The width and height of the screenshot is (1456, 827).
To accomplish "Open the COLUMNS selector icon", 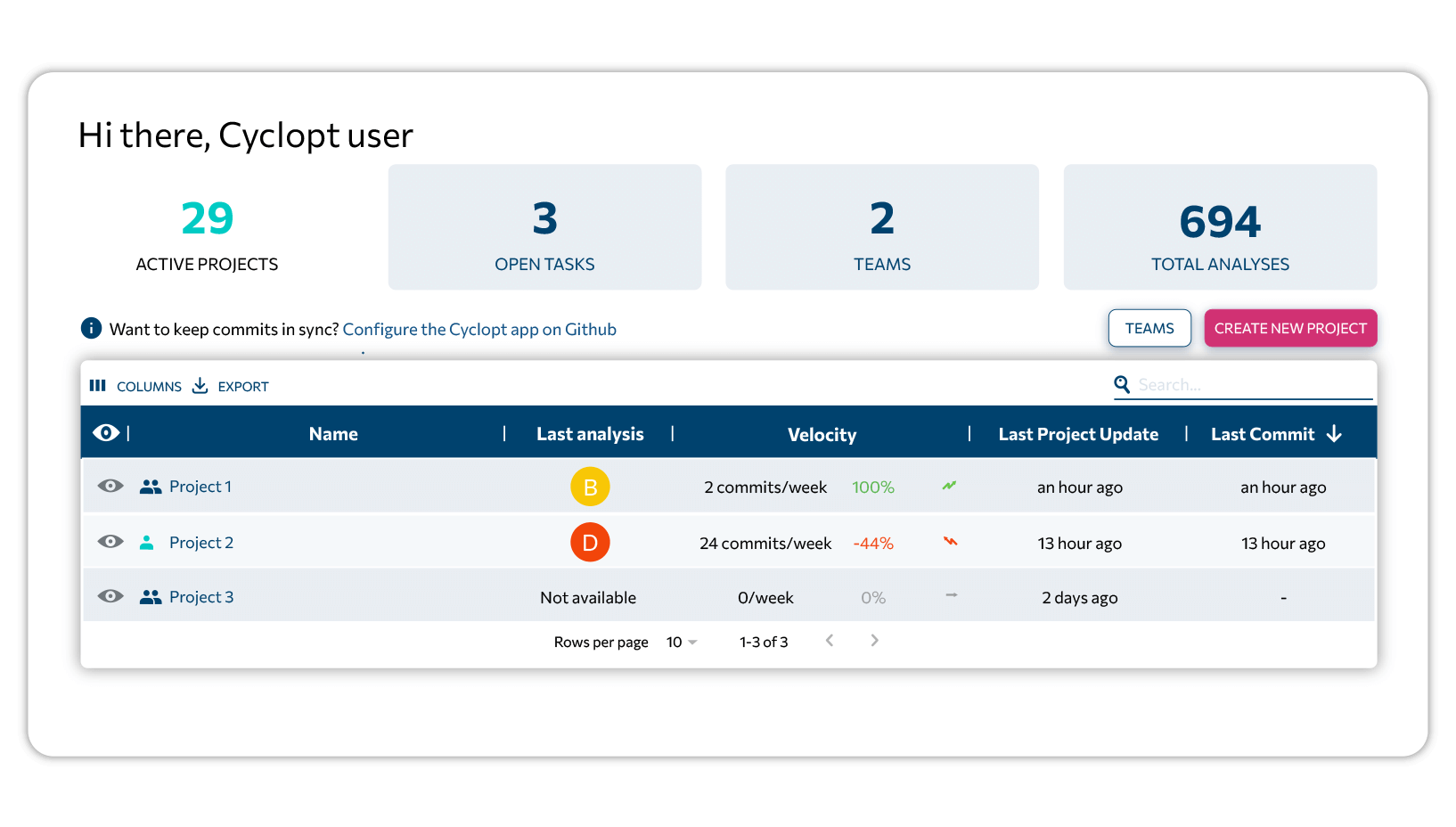I will (98, 385).
